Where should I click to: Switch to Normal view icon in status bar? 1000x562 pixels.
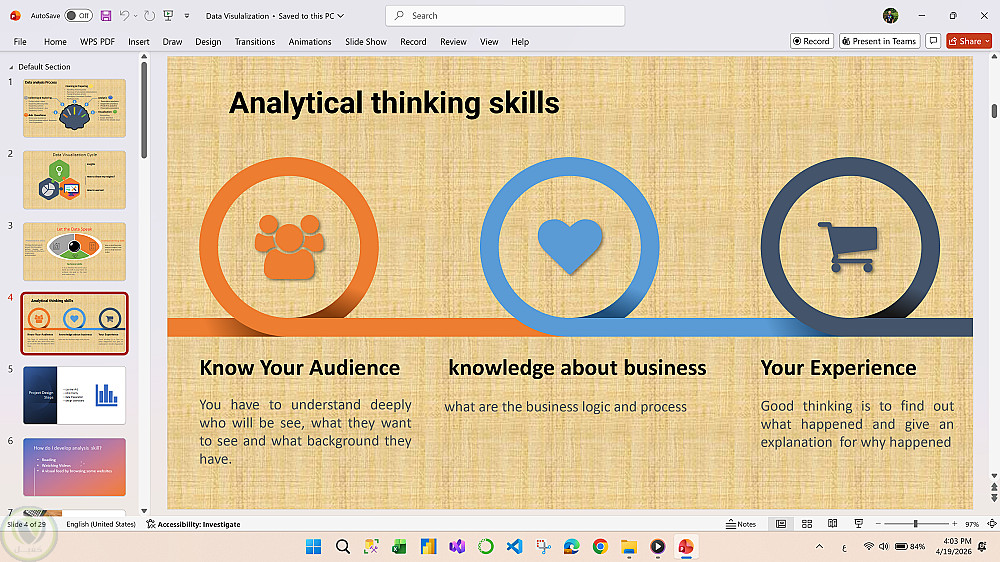(x=781, y=524)
